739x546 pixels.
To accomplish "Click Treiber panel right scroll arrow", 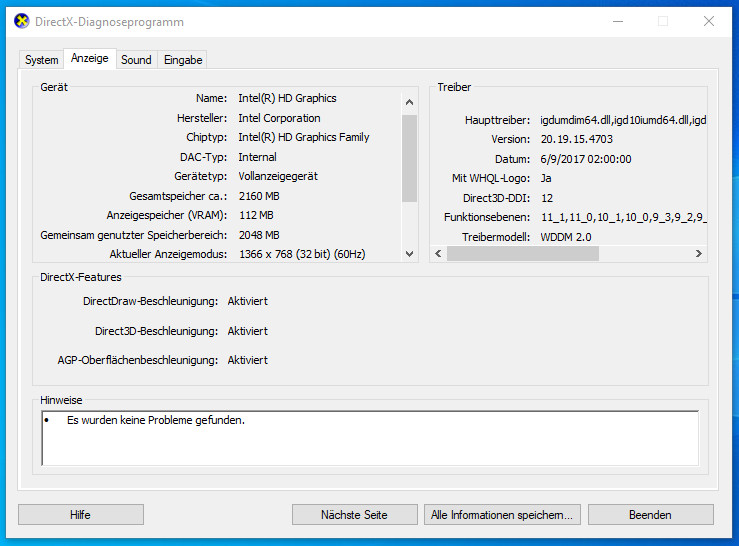I will tap(698, 254).
